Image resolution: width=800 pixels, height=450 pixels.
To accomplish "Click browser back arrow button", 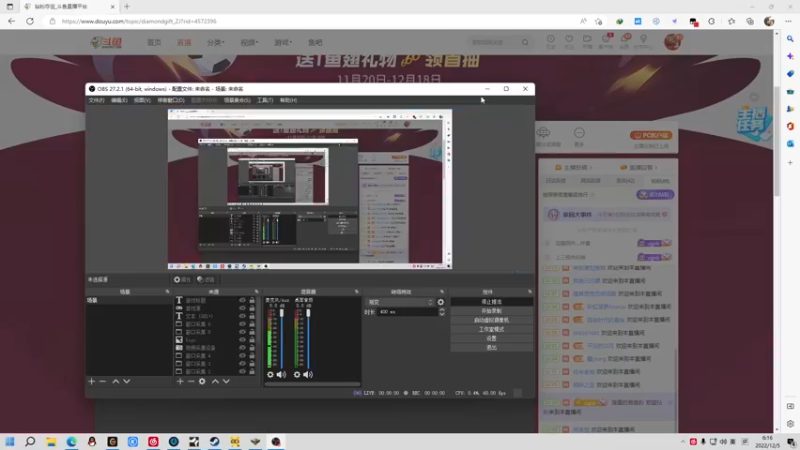I will [12, 21].
